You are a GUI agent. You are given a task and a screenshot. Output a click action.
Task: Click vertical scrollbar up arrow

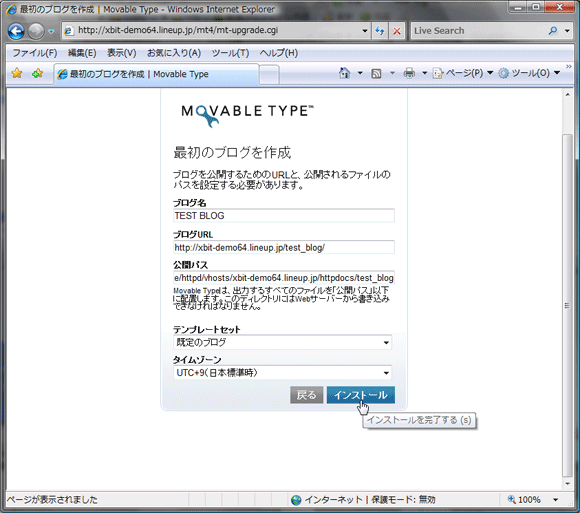point(567,95)
